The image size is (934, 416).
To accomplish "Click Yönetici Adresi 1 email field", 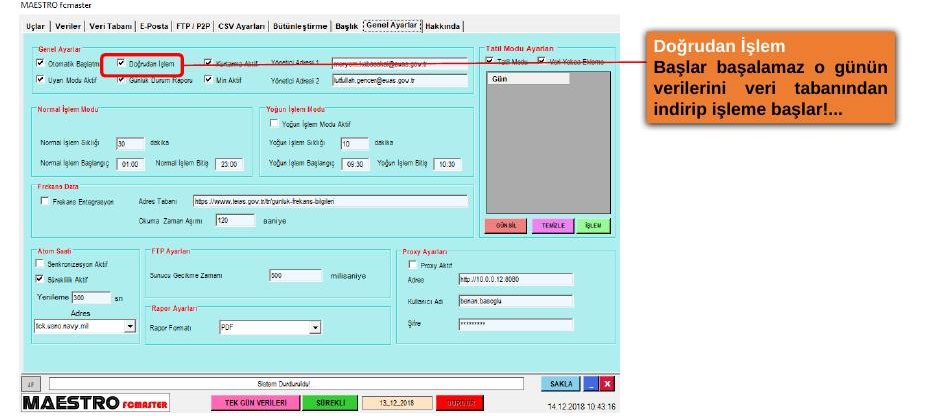I will pyautogui.click(x=400, y=63).
